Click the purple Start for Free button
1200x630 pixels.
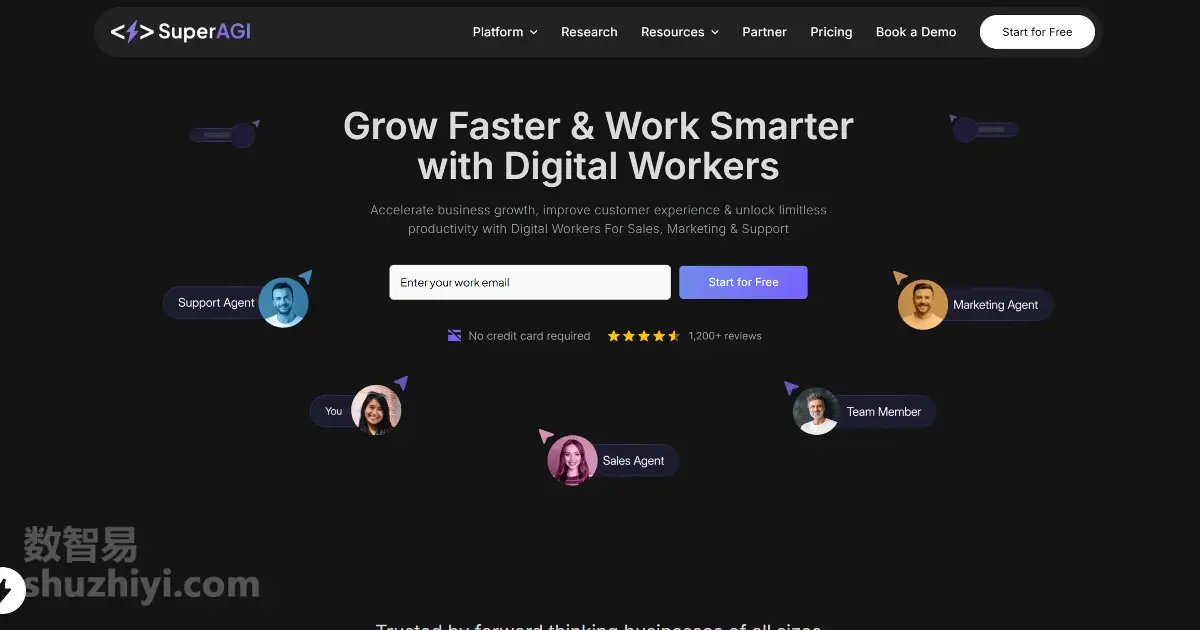(743, 282)
